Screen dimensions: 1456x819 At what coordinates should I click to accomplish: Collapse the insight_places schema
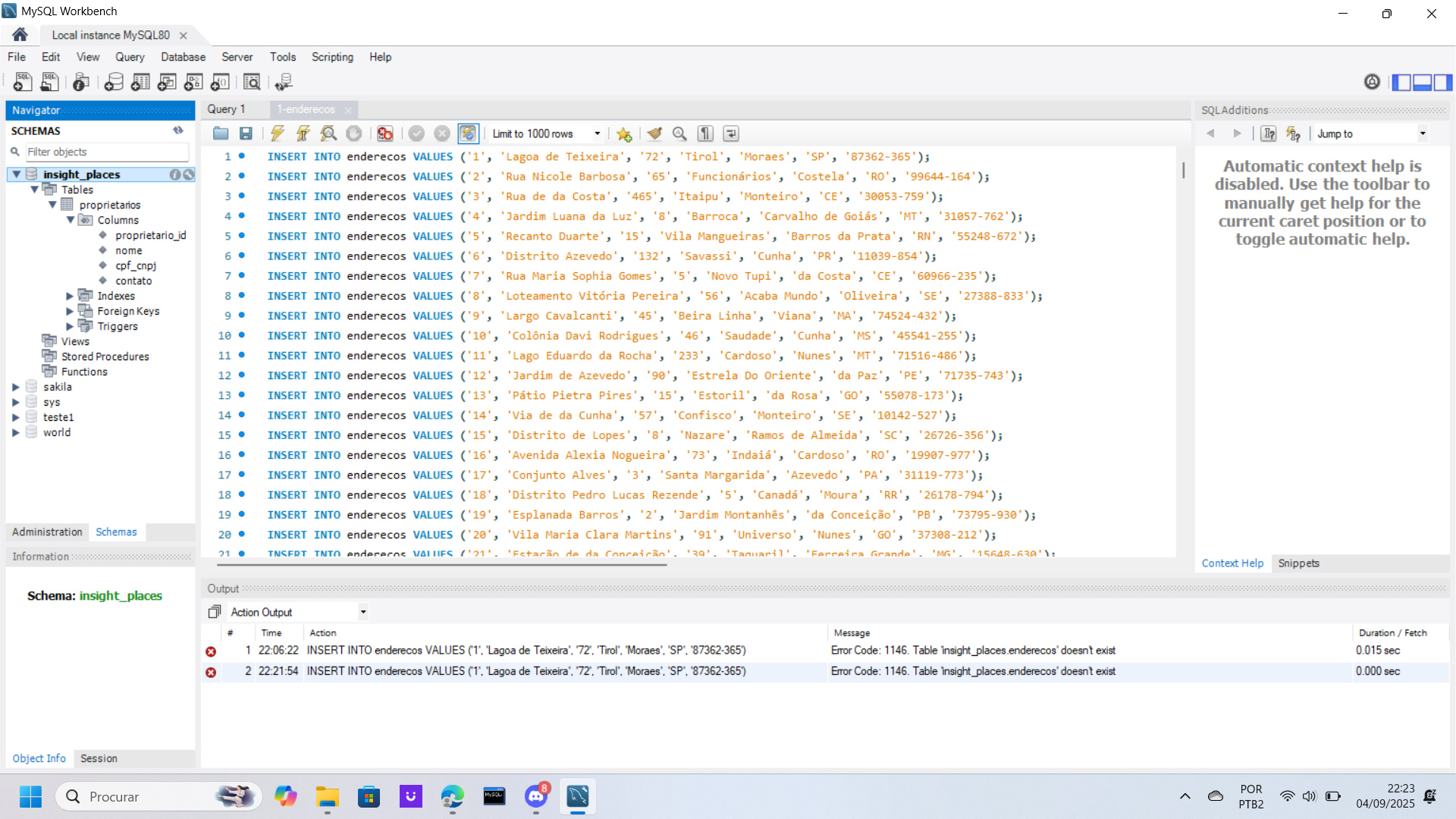click(x=16, y=174)
